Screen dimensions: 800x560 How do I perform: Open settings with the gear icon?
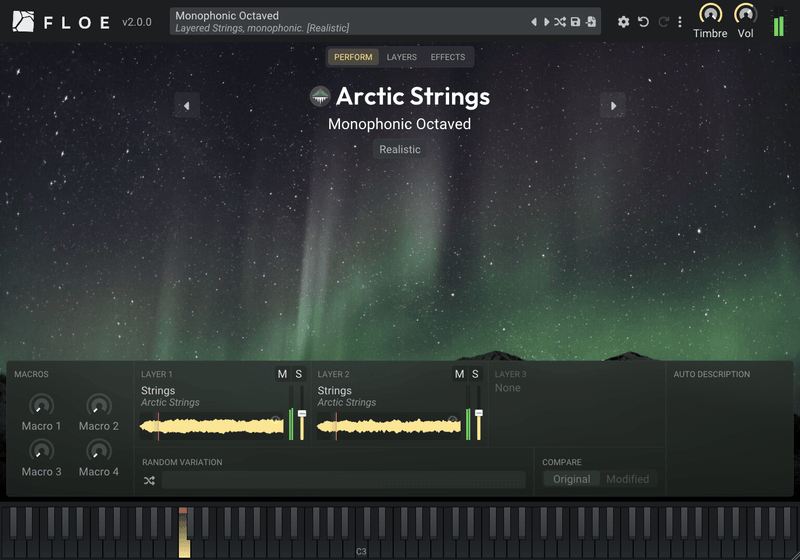623,22
